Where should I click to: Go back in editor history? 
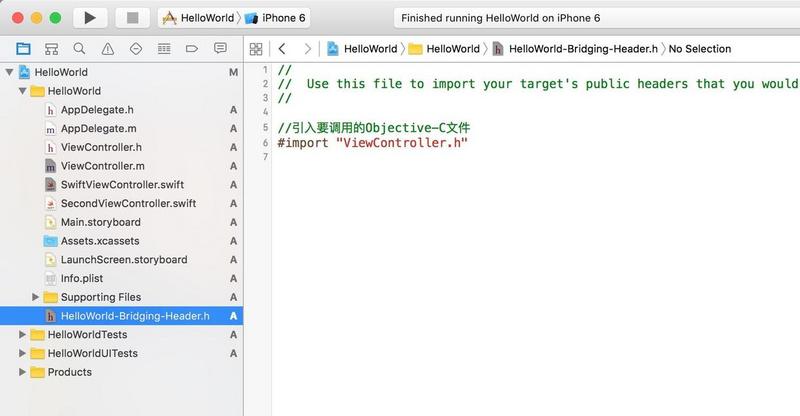[282, 48]
